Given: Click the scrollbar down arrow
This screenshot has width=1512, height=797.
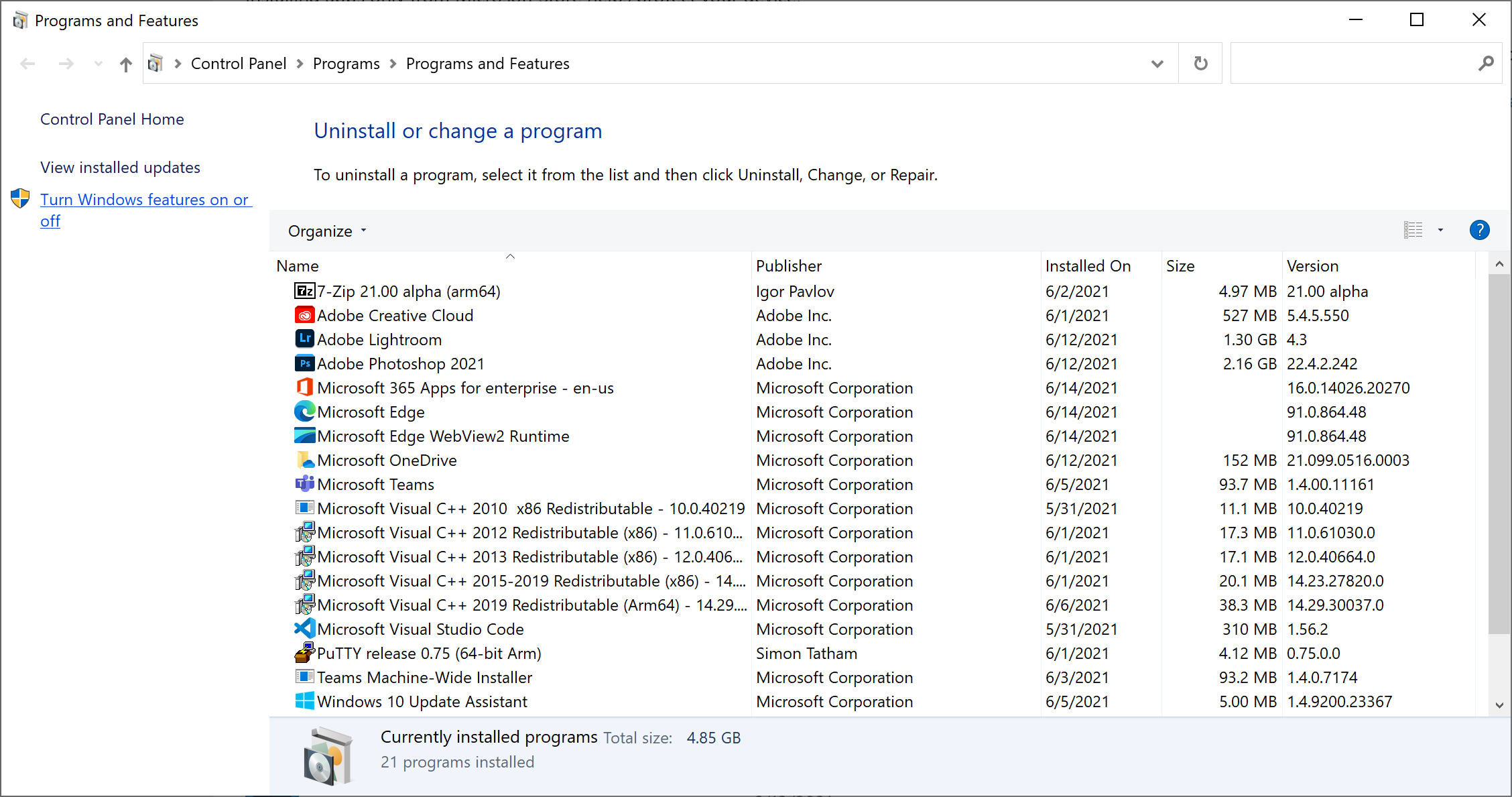Looking at the screenshot, I should point(1499,705).
